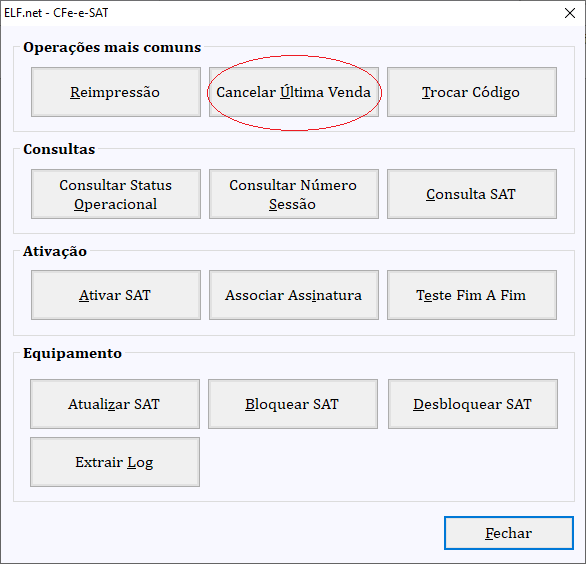Image resolution: width=586 pixels, height=564 pixels.
Task: Click Extrair Log button
Action: pyautogui.click(x=115, y=462)
